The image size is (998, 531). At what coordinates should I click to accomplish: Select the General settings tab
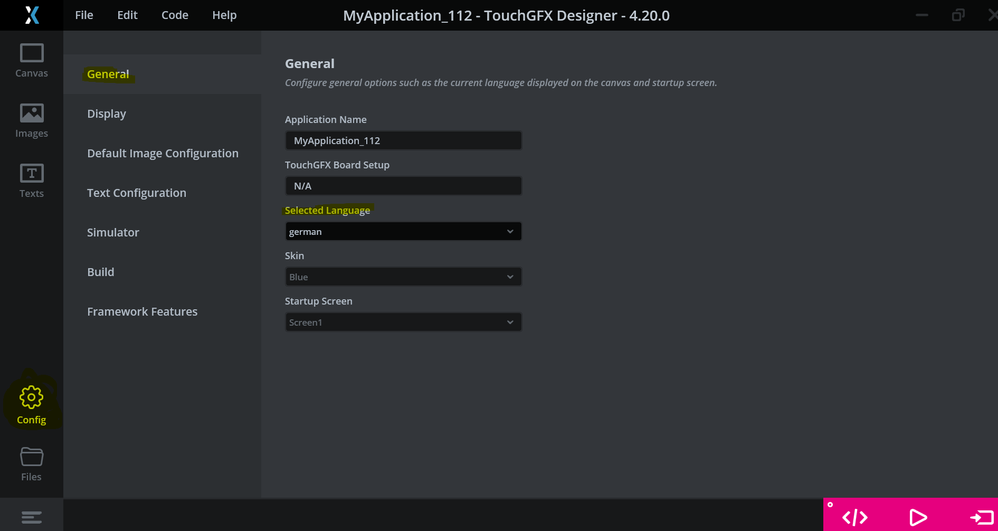[162, 74]
